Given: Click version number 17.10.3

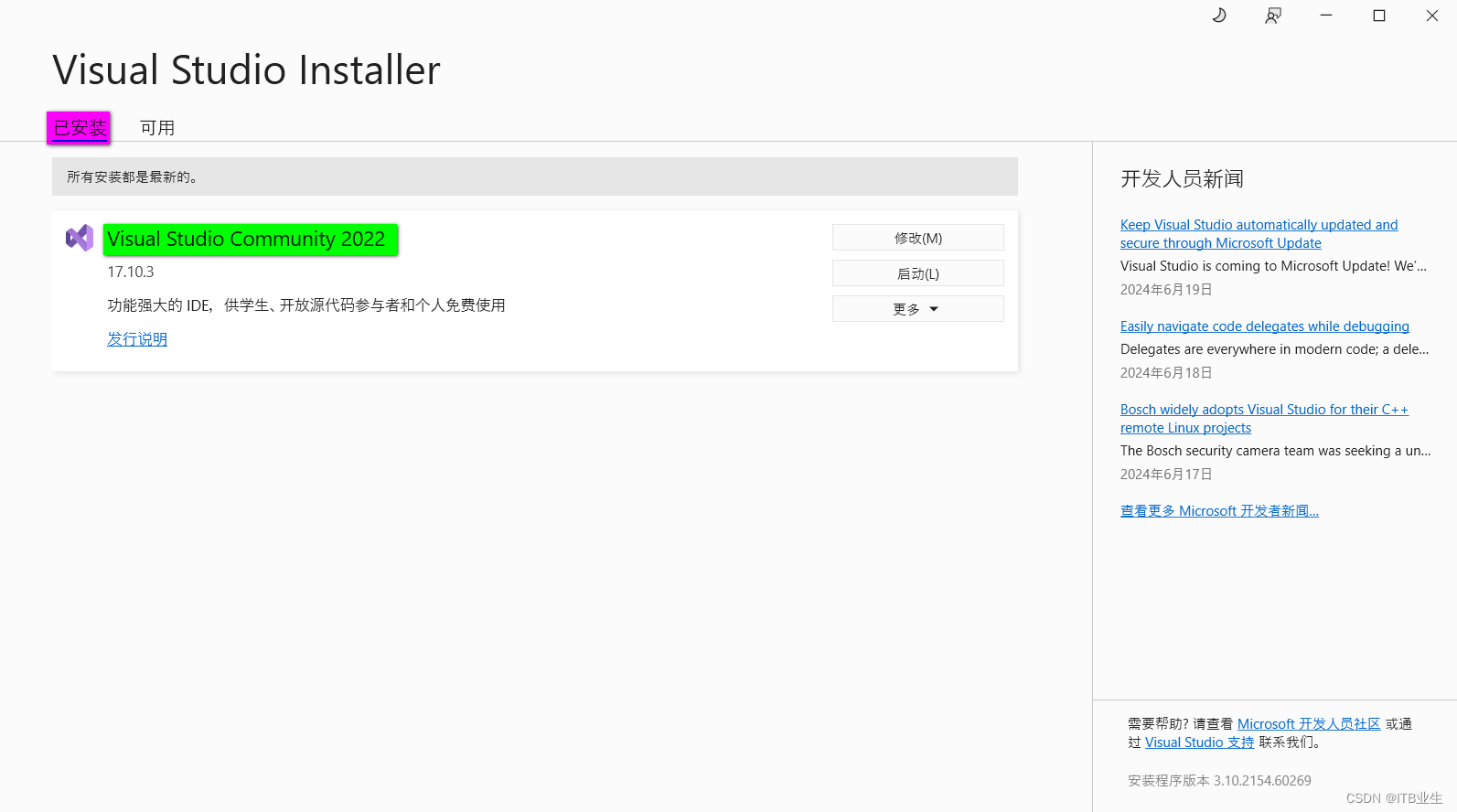Looking at the screenshot, I should [x=131, y=272].
